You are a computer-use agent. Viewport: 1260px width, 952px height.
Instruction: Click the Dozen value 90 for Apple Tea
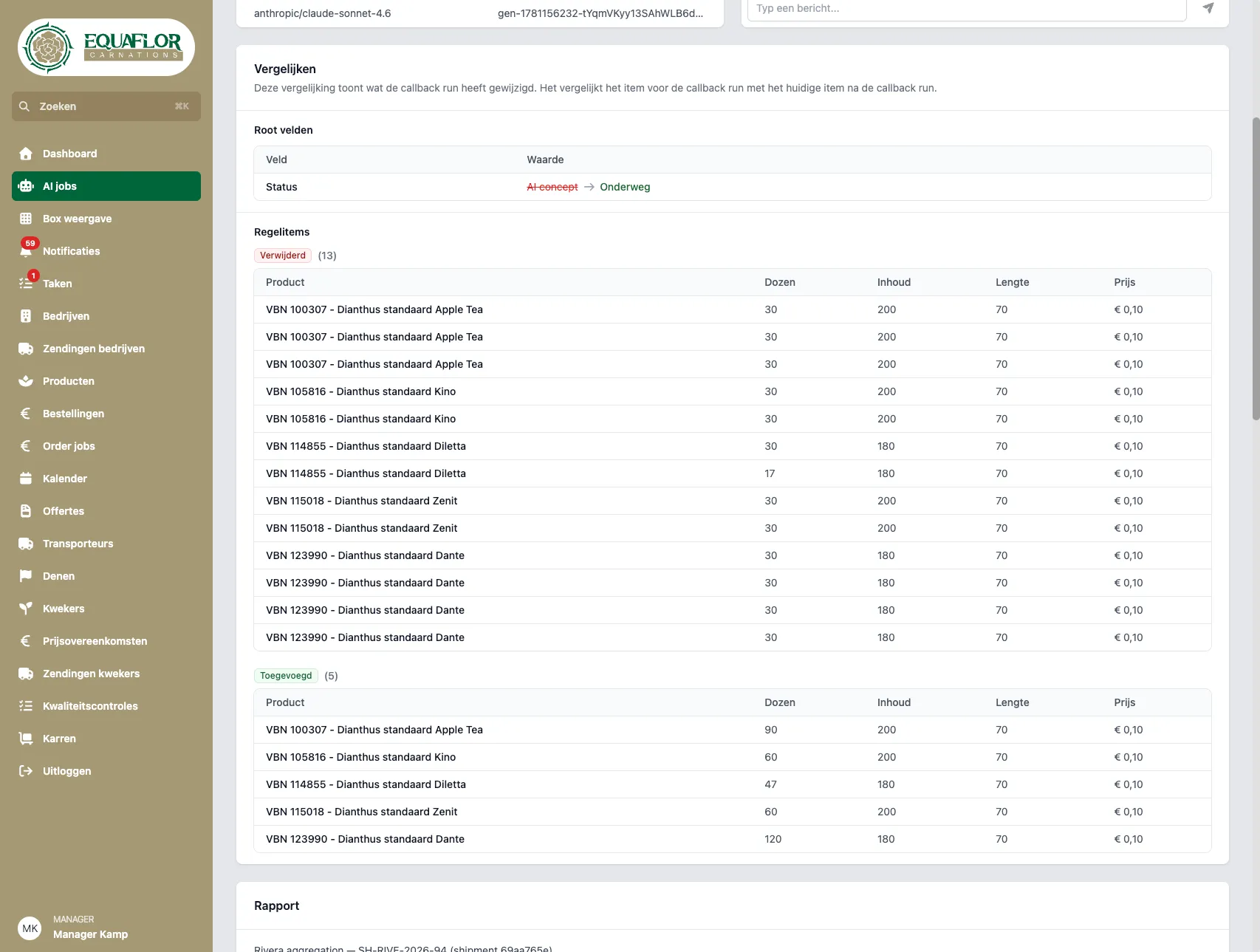771,730
